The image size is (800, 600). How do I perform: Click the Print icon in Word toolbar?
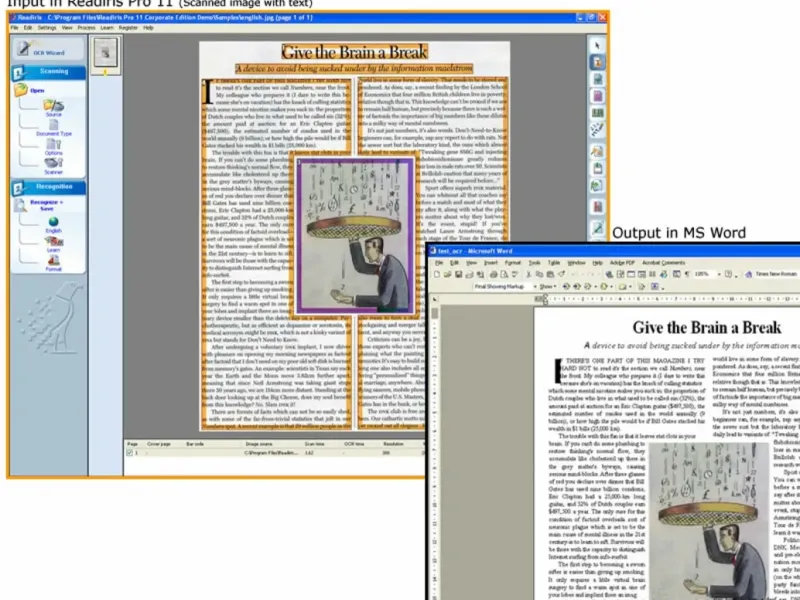[493, 274]
